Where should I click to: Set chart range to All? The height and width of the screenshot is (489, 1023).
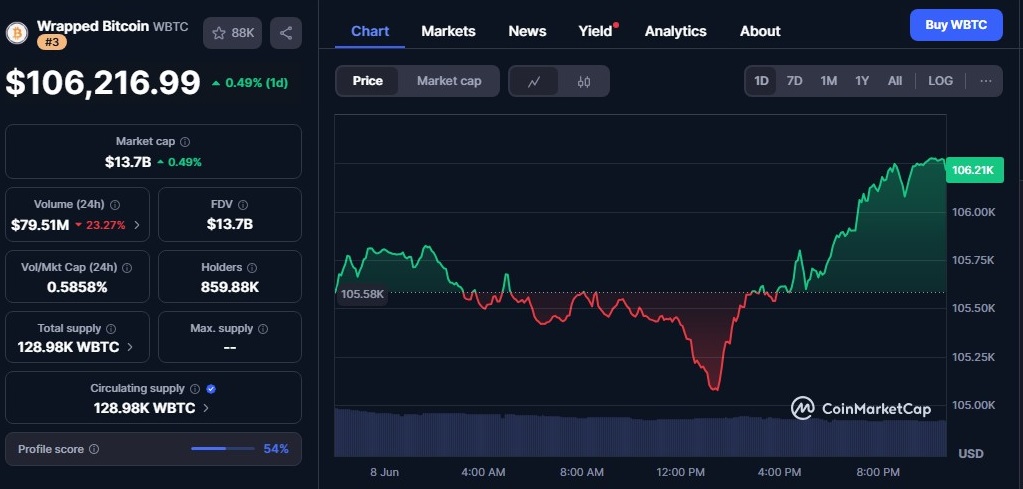[895, 81]
